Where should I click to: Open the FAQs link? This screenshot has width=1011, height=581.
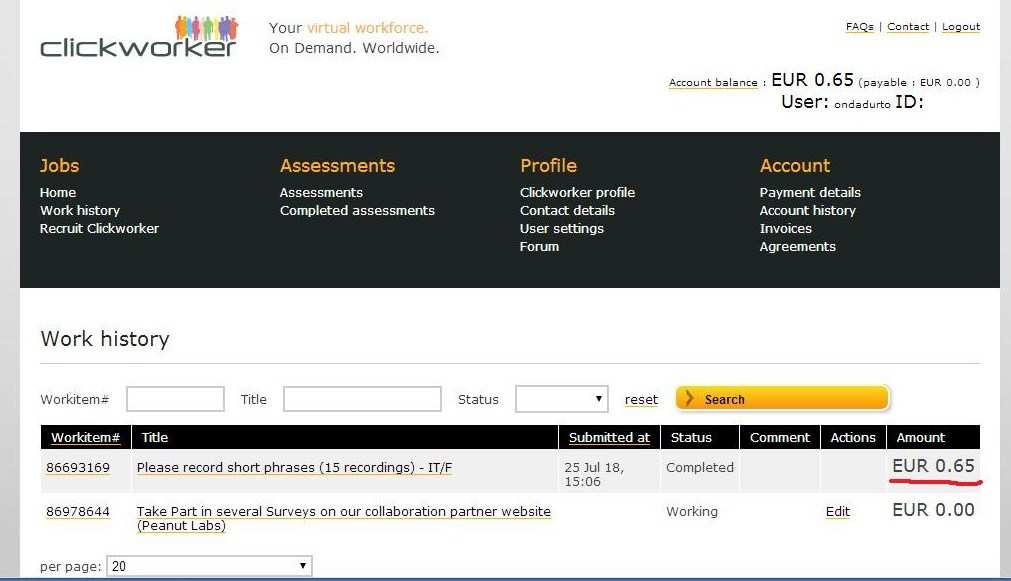pyautogui.click(x=859, y=26)
